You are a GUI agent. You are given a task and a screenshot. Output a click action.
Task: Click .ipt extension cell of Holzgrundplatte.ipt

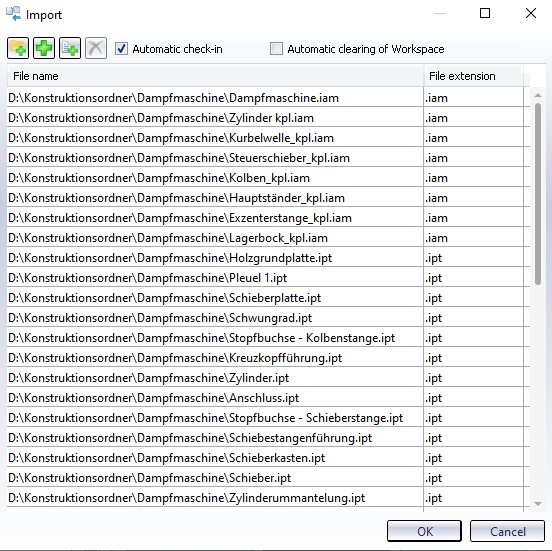(x=473, y=258)
